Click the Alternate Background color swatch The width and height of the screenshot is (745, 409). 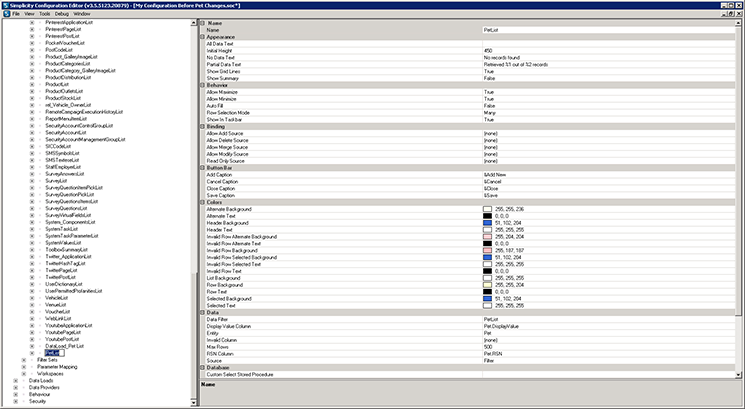[x=487, y=209]
